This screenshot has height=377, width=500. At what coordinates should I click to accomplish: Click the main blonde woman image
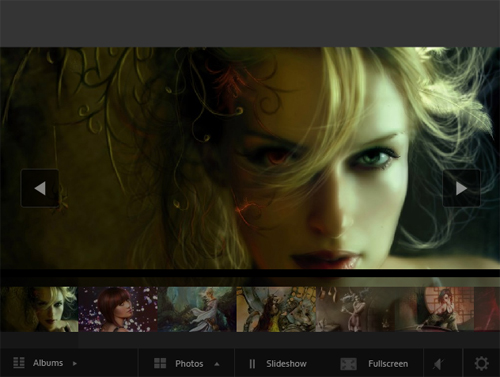click(x=250, y=158)
